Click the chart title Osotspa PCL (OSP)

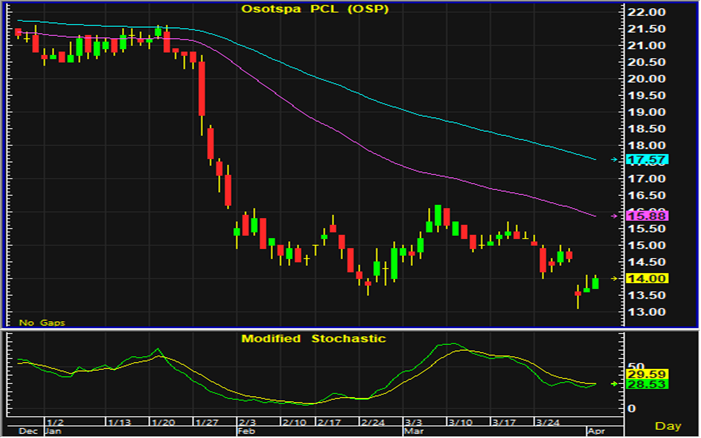point(315,9)
